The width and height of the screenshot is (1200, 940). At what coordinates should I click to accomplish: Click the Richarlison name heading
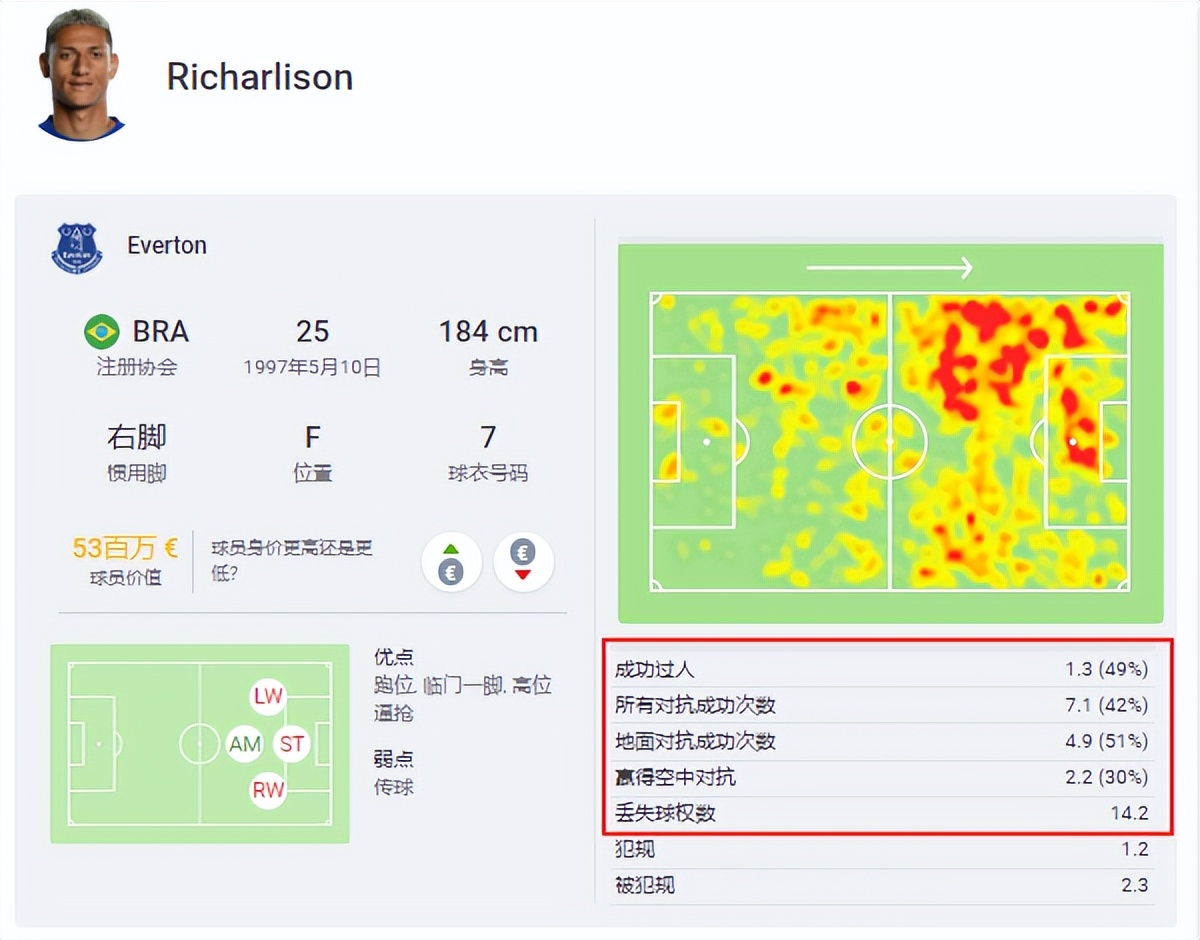(x=260, y=76)
